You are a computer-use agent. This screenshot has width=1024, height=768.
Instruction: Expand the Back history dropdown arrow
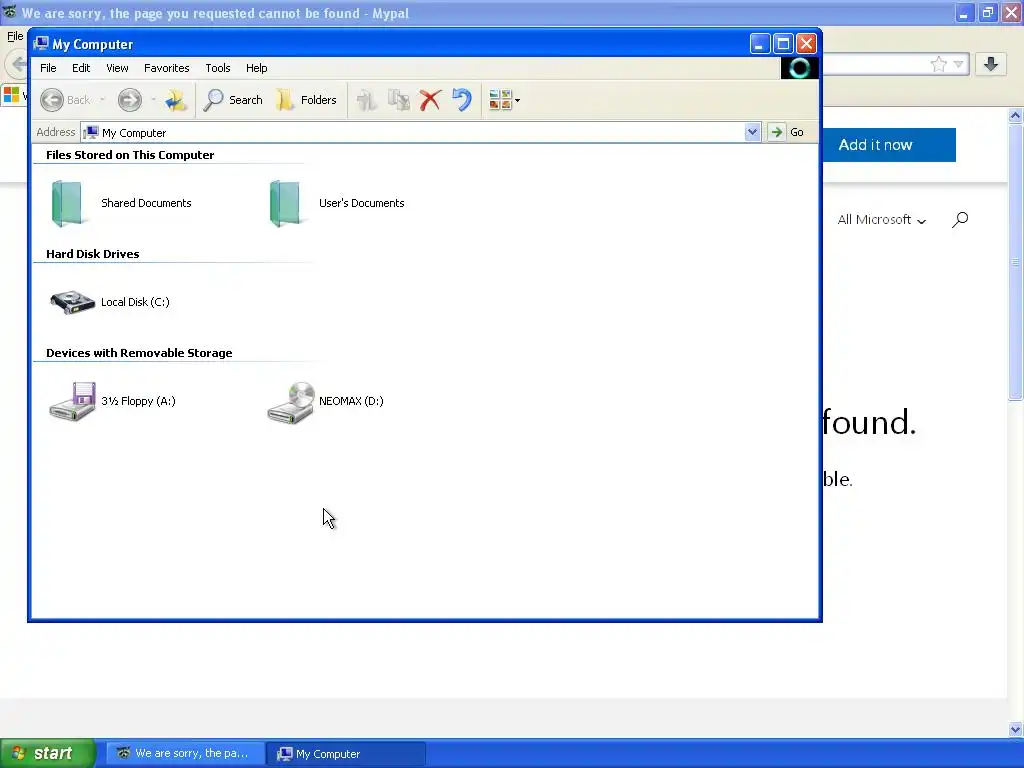[103, 100]
